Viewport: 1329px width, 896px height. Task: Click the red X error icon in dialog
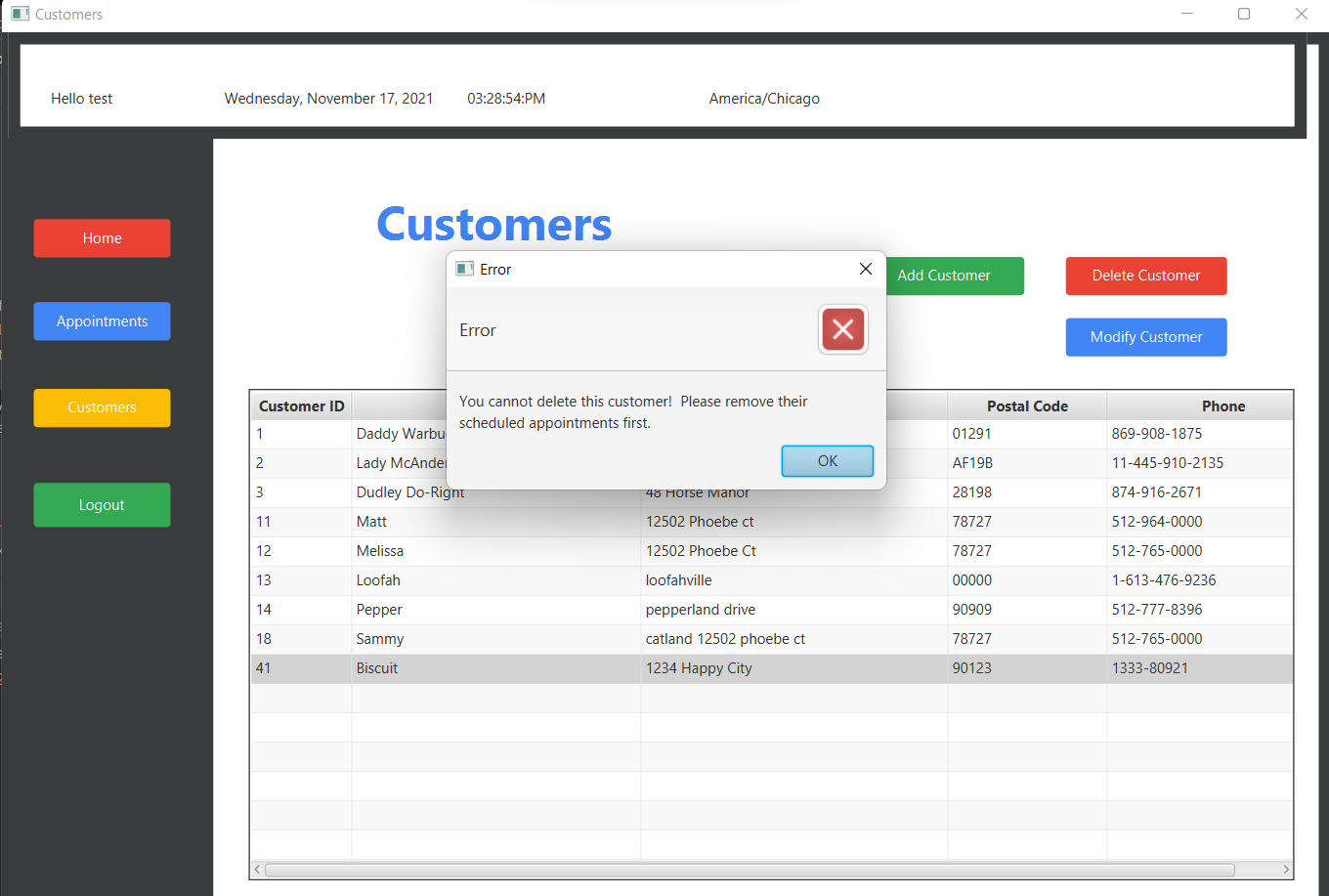click(842, 329)
